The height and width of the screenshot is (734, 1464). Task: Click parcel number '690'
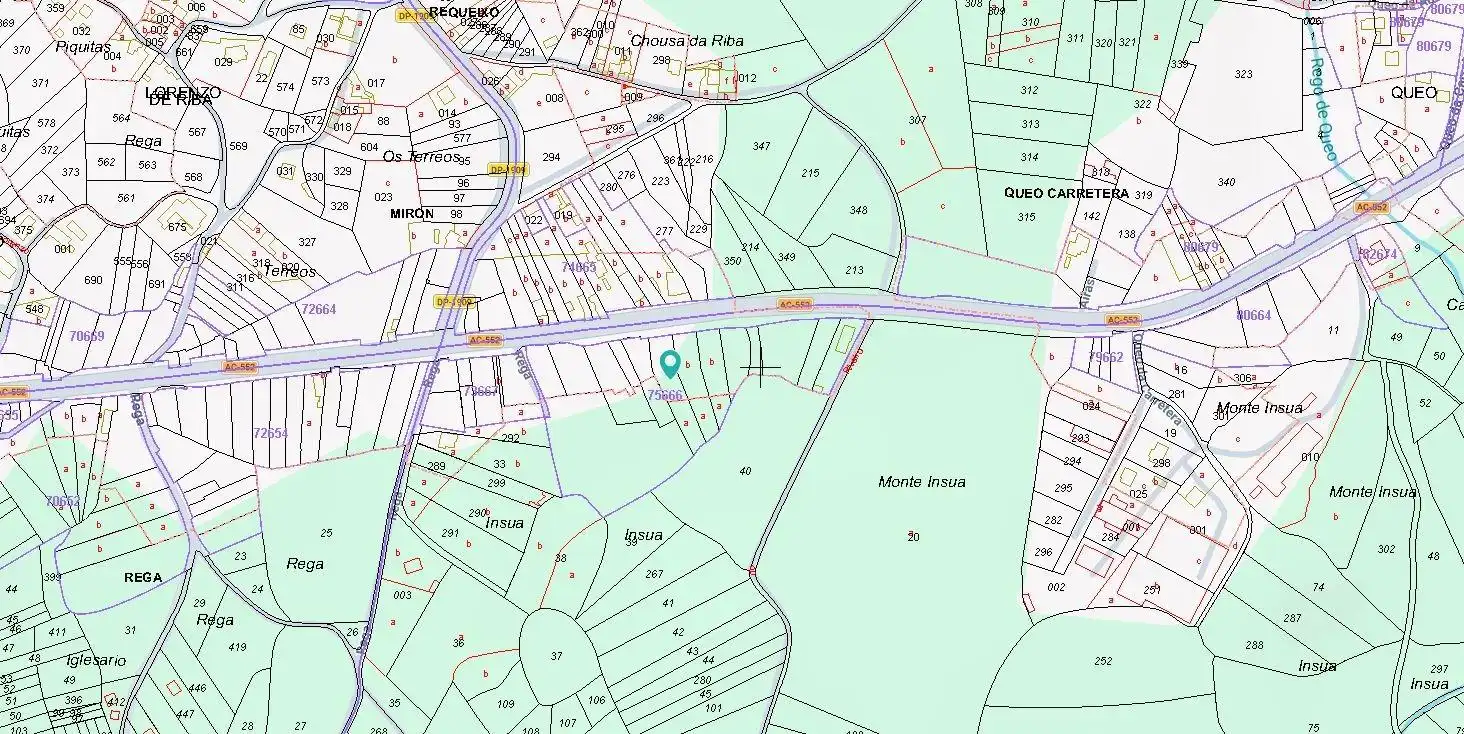tap(93, 280)
